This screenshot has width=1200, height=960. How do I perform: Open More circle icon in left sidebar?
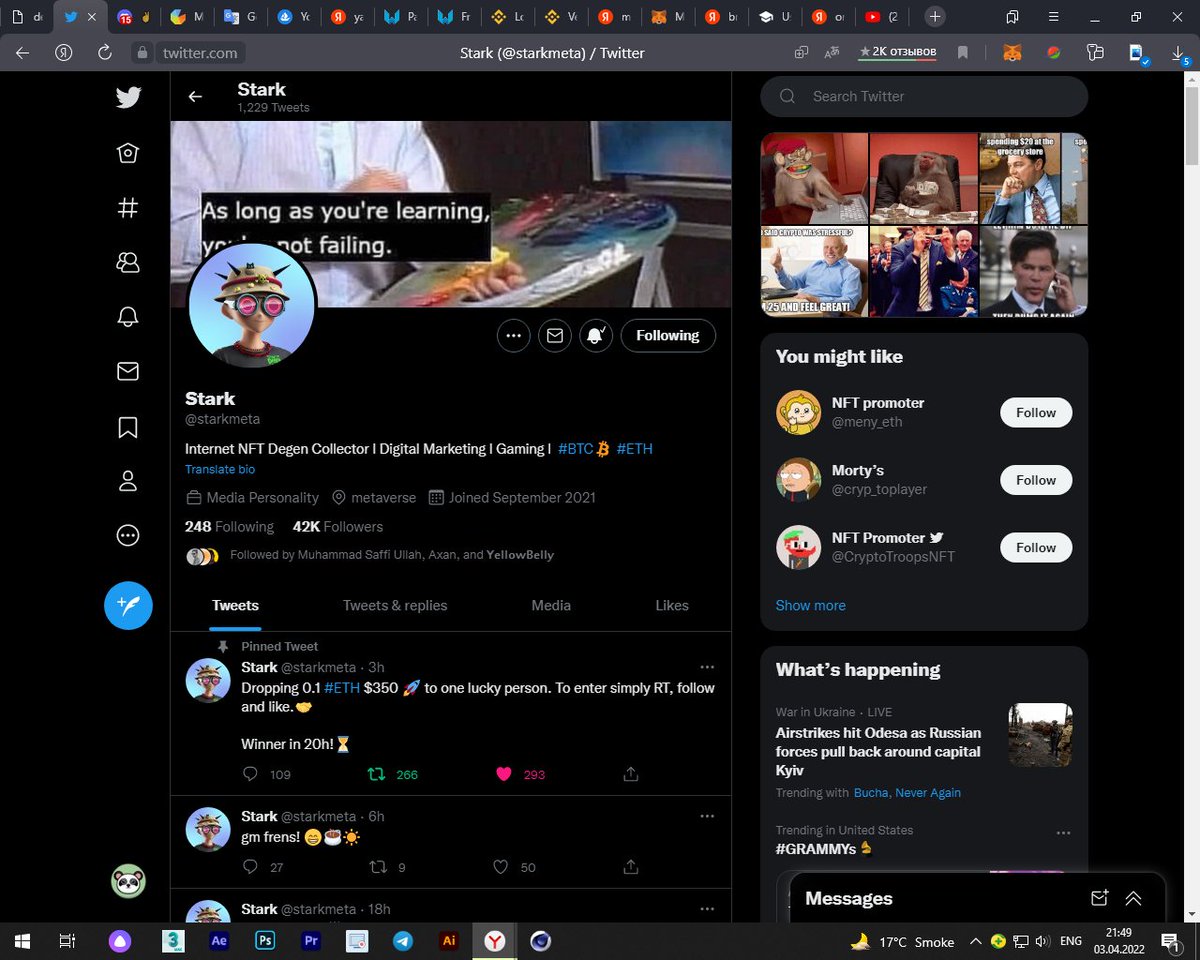click(x=128, y=535)
